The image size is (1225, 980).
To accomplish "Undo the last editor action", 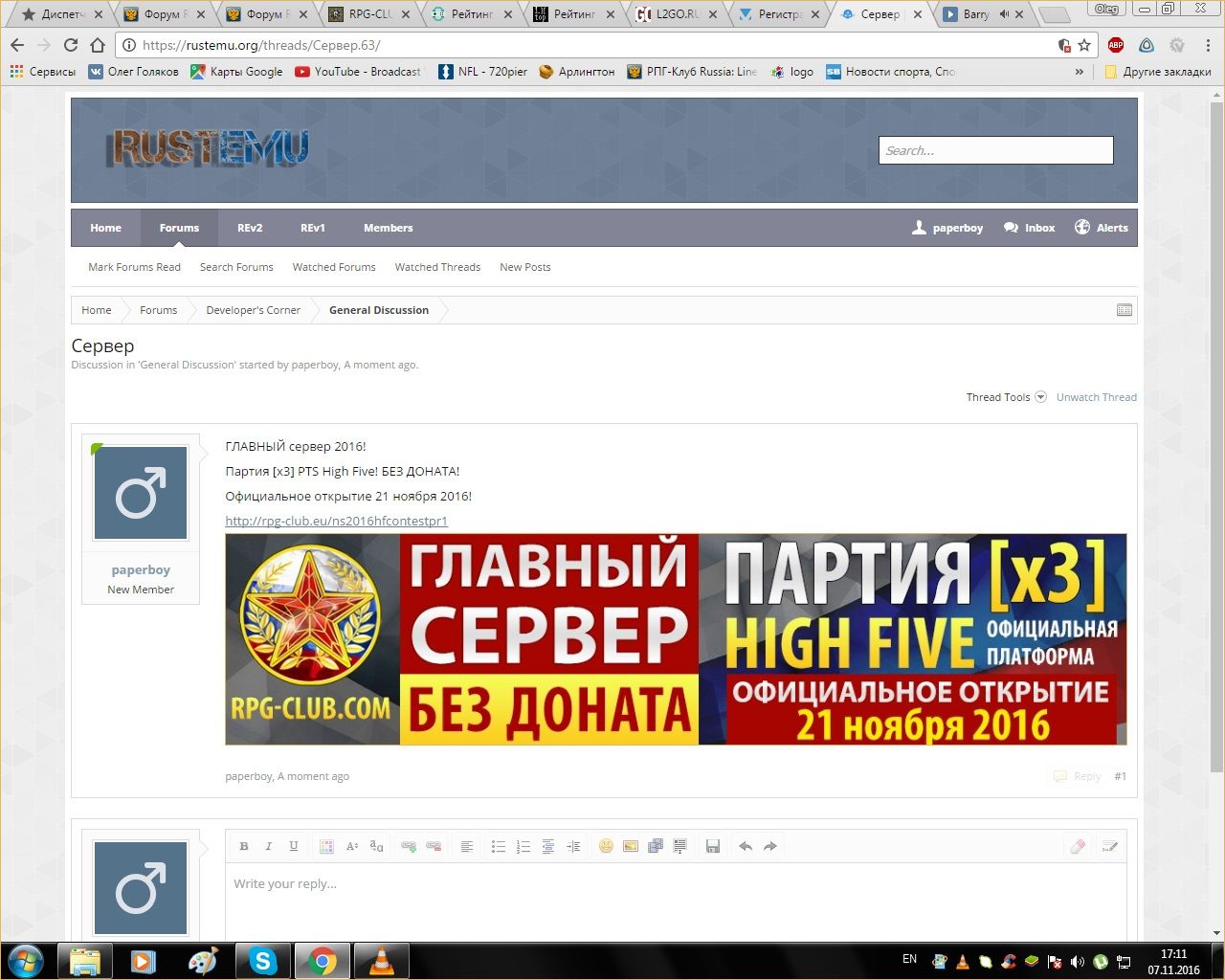I will (746, 846).
